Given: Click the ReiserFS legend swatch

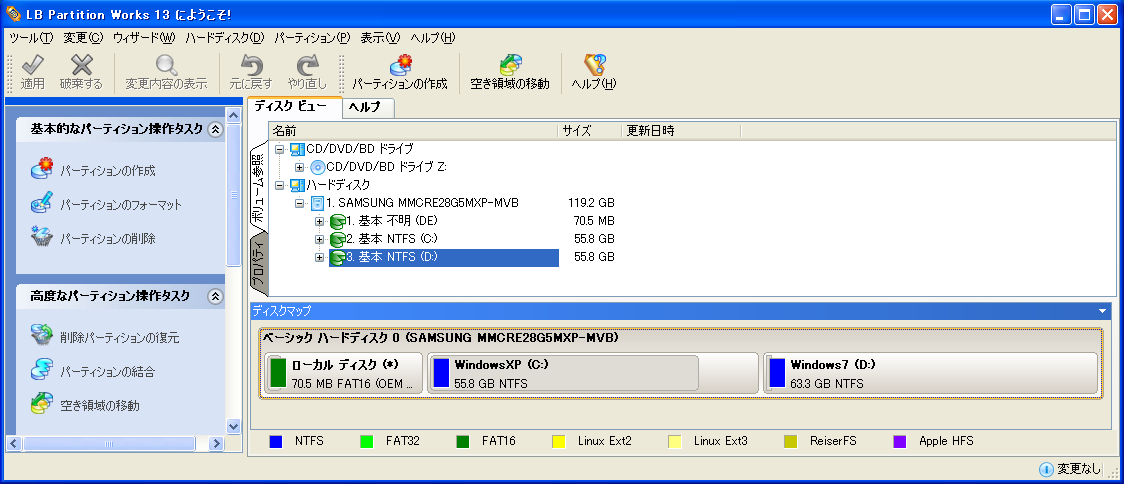Looking at the screenshot, I should [x=790, y=442].
